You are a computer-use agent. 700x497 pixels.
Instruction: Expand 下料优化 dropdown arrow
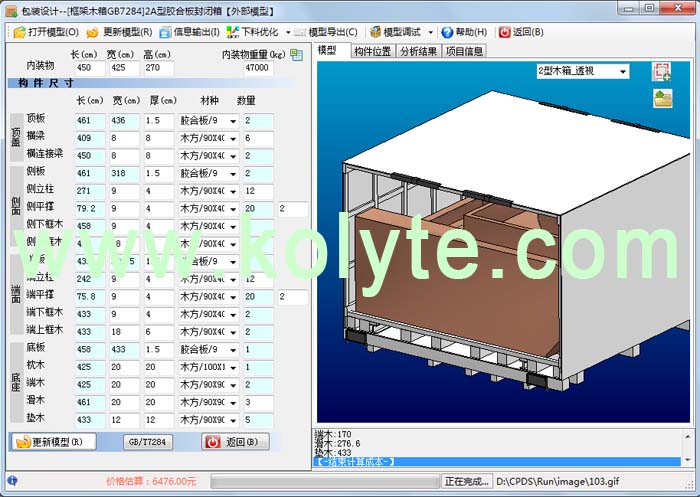click(x=288, y=32)
